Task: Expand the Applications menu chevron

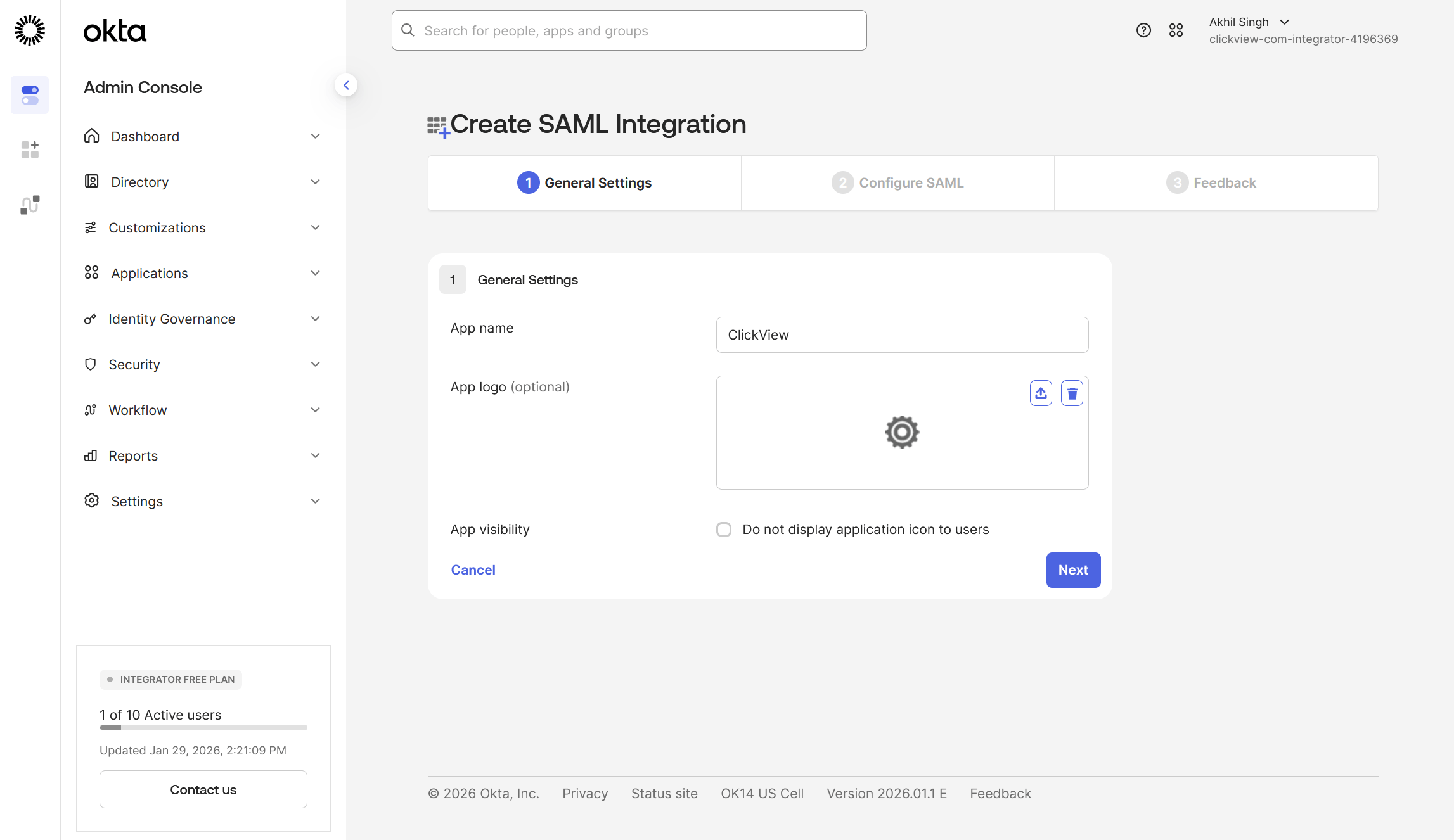Action: click(x=315, y=273)
